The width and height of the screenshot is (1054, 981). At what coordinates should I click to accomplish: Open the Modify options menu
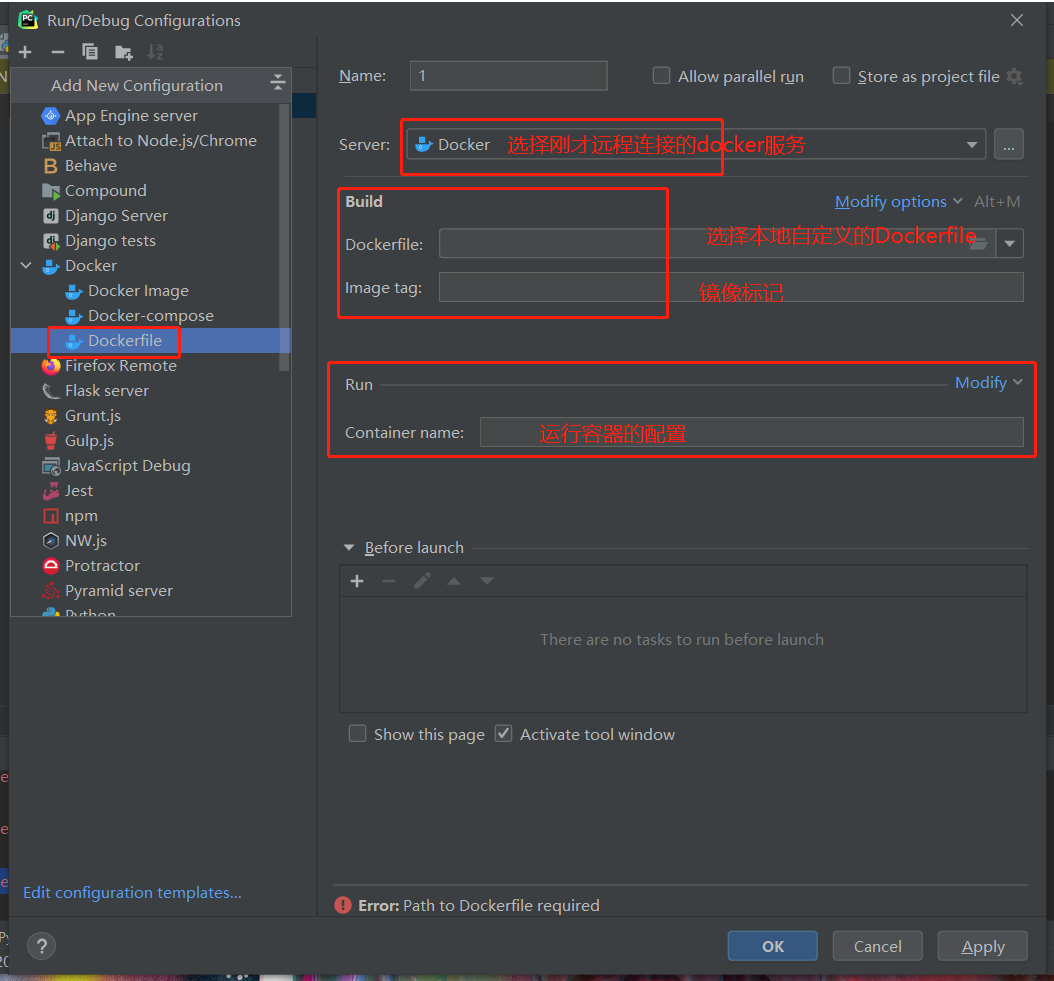(898, 201)
